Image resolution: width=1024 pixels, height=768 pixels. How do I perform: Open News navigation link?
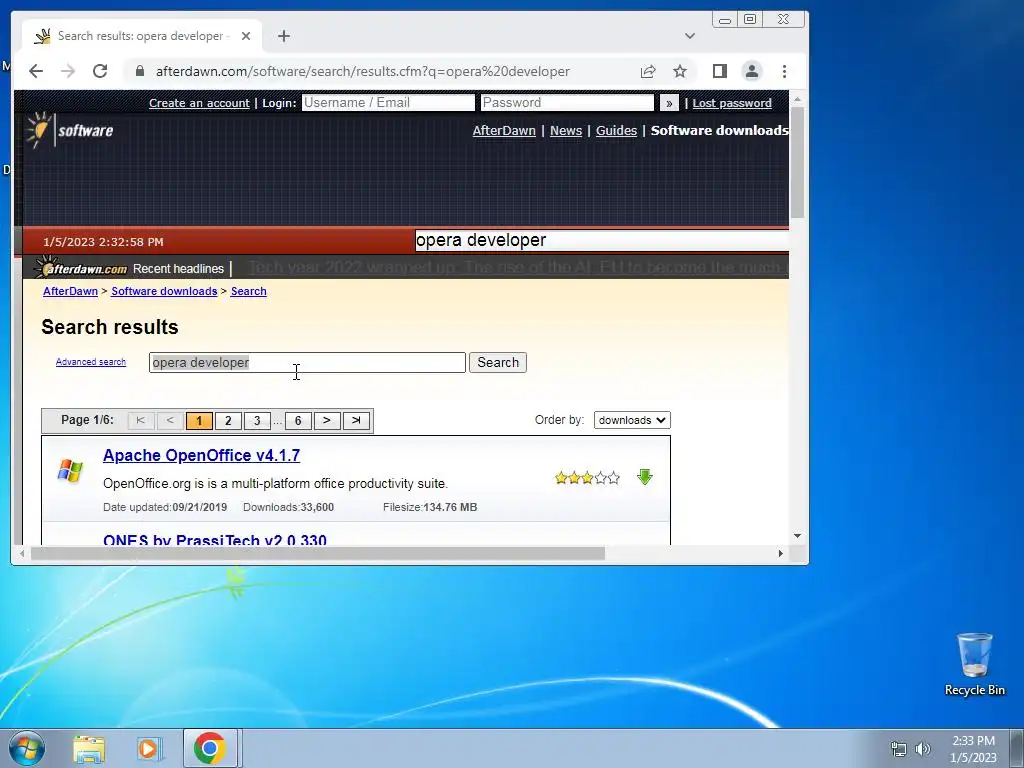point(566,131)
